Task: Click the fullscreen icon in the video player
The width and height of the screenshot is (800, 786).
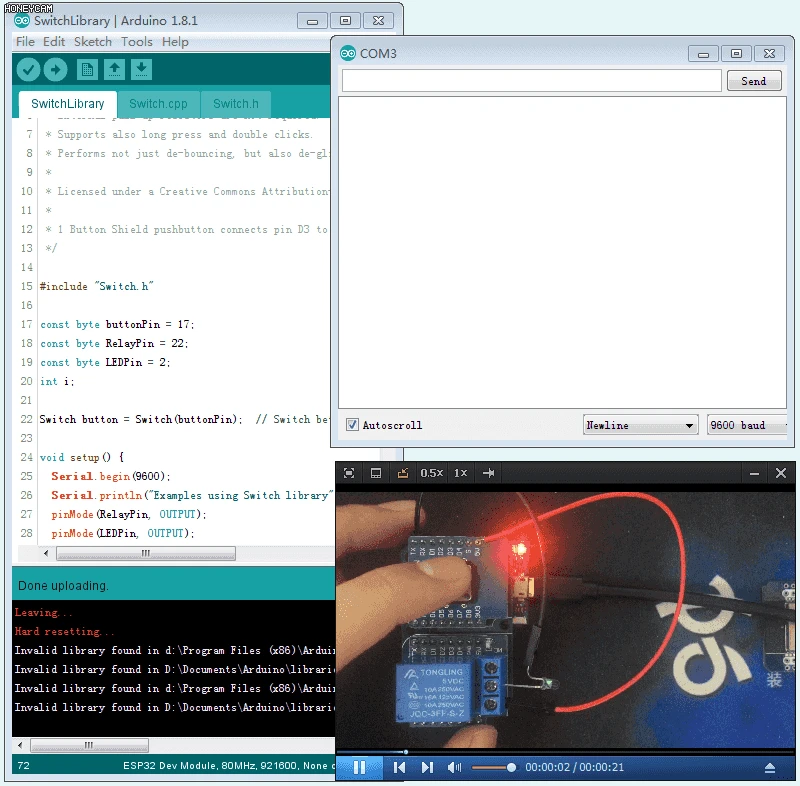Action: 349,472
